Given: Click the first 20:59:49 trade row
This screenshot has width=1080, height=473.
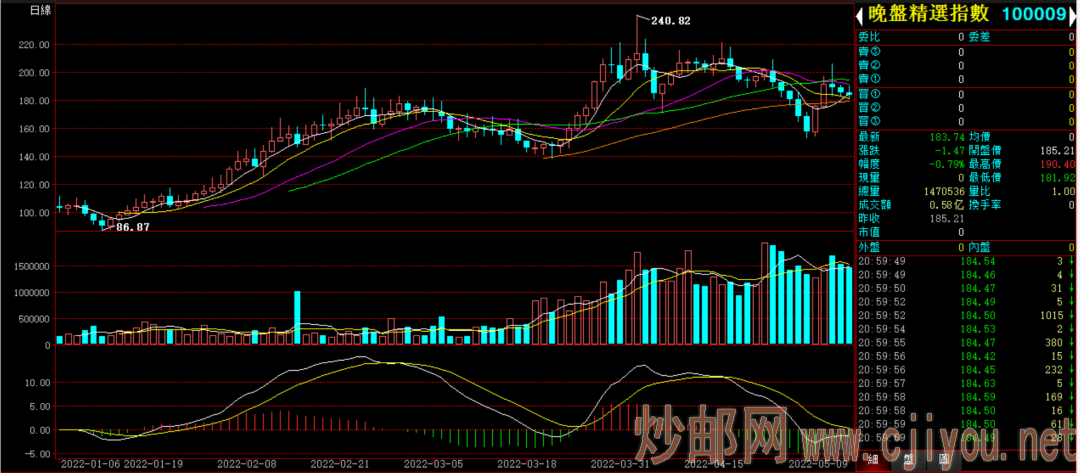Looking at the screenshot, I should pos(960,260).
